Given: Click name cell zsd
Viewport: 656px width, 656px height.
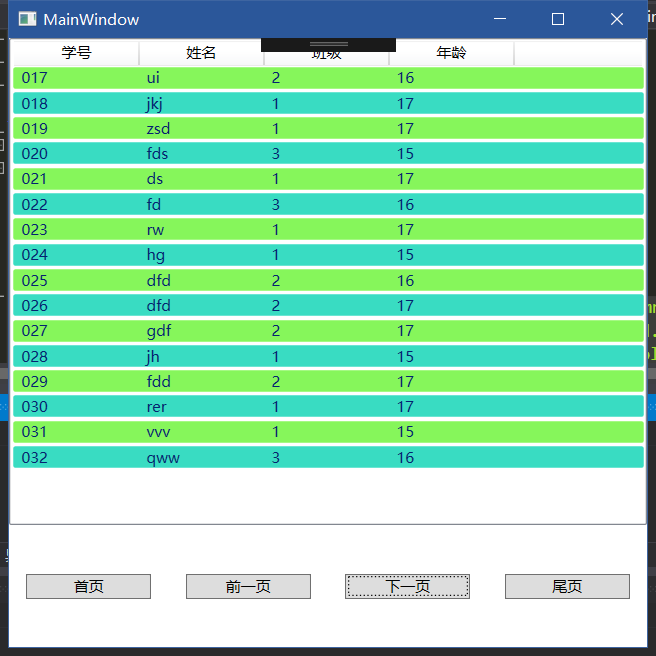Looking at the screenshot, I should pyautogui.click(x=158, y=128).
